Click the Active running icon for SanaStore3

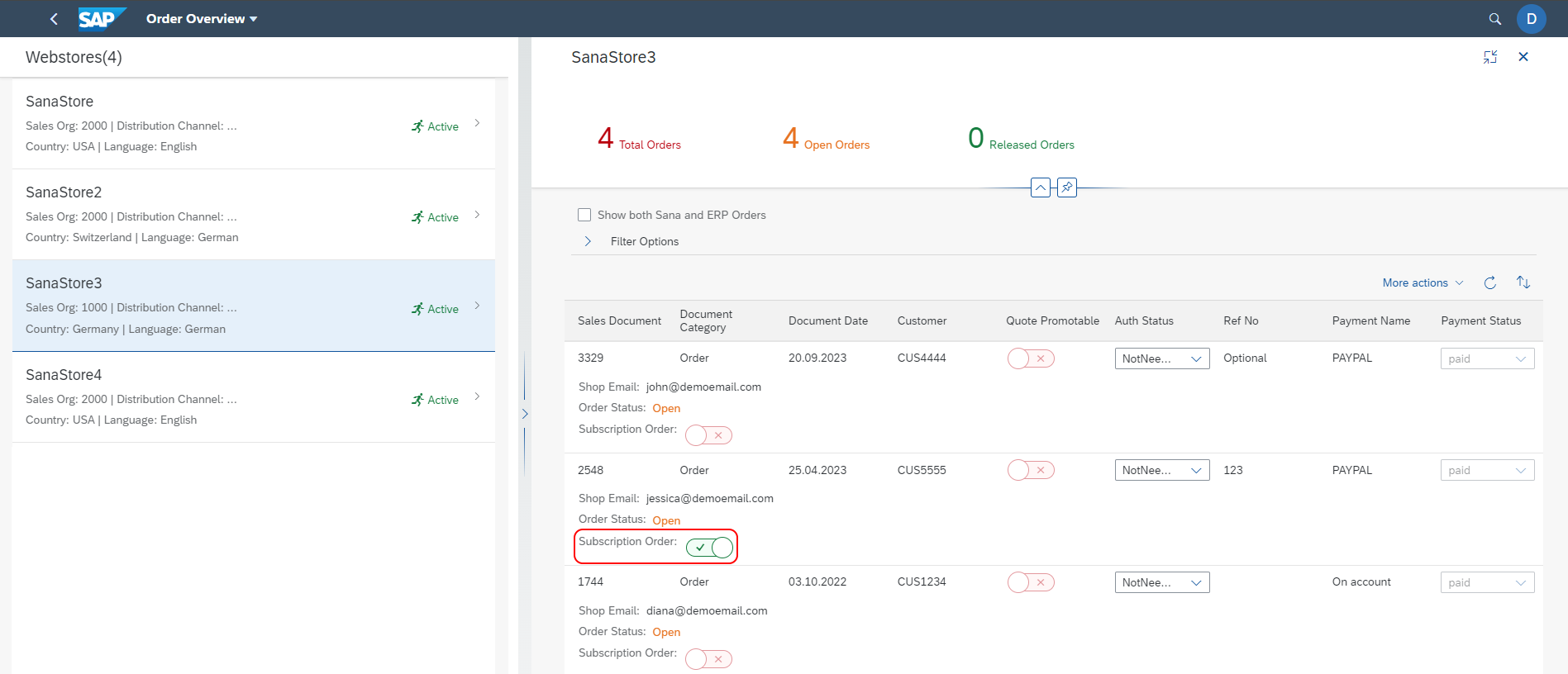[417, 309]
